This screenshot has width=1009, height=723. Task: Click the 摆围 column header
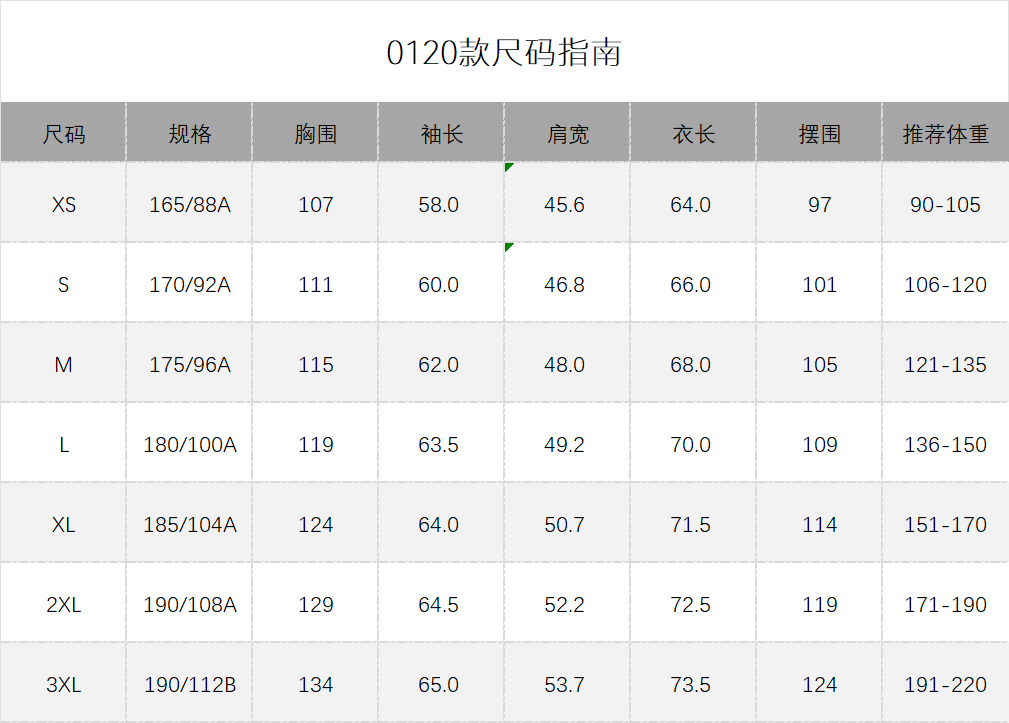click(x=820, y=133)
